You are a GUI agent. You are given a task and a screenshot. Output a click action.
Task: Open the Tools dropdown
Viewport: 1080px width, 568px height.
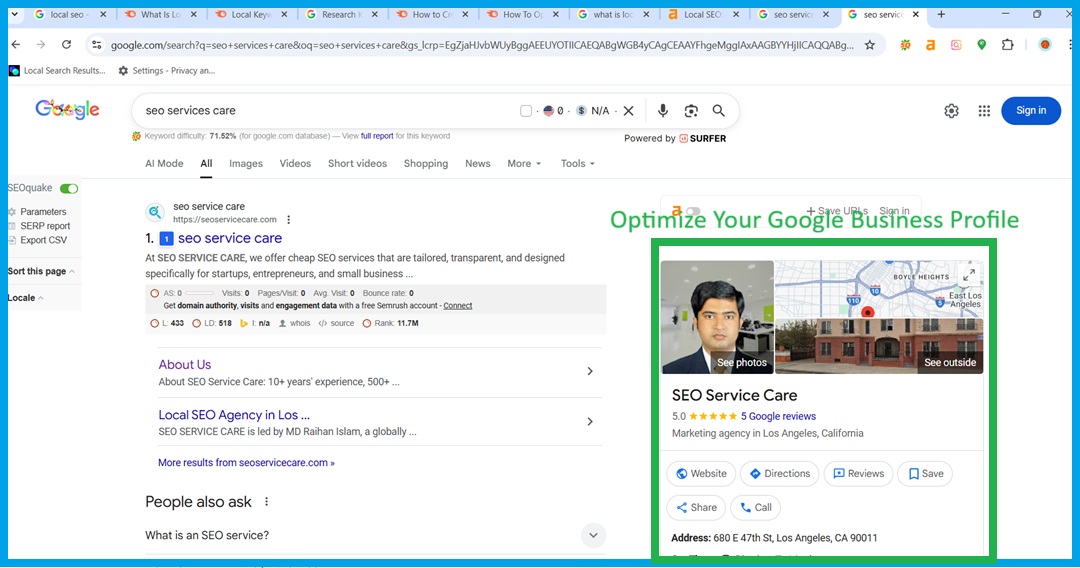[577, 164]
